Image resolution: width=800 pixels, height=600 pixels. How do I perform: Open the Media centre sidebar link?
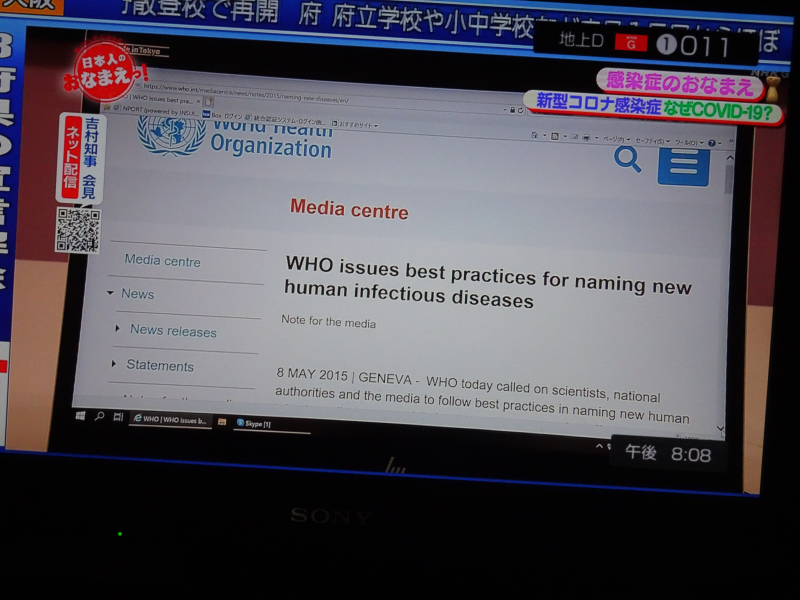(x=163, y=261)
